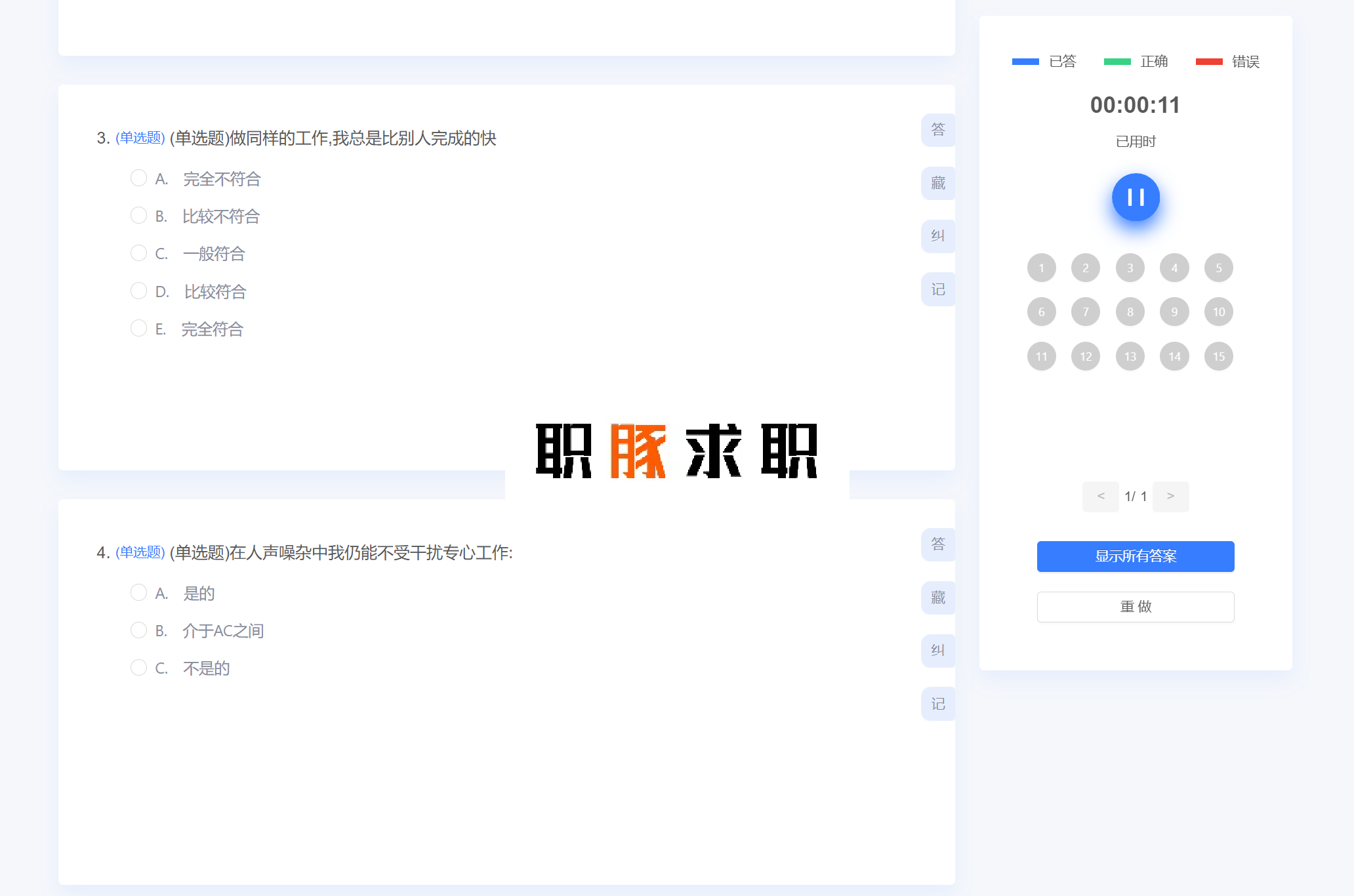
Task: Open the 记 tab for question 3
Action: coord(938,289)
